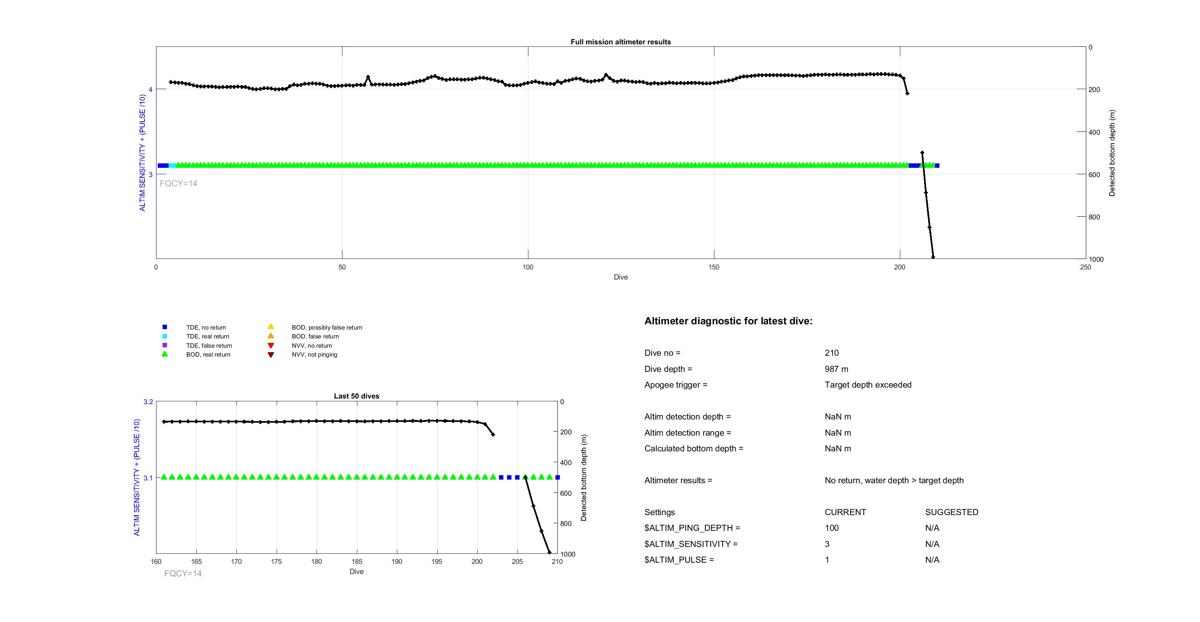Click the 'Calculated bottom depth =' label
This screenshot has width=1200, height=622.
pyautogui.click(x=696, y=449)
